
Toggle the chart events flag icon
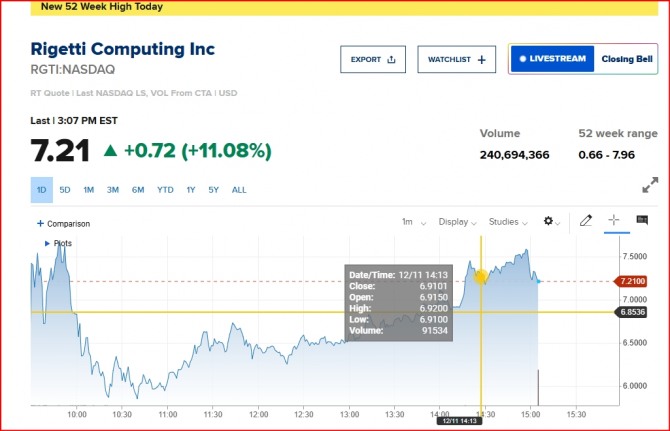[x=642, y=221]
